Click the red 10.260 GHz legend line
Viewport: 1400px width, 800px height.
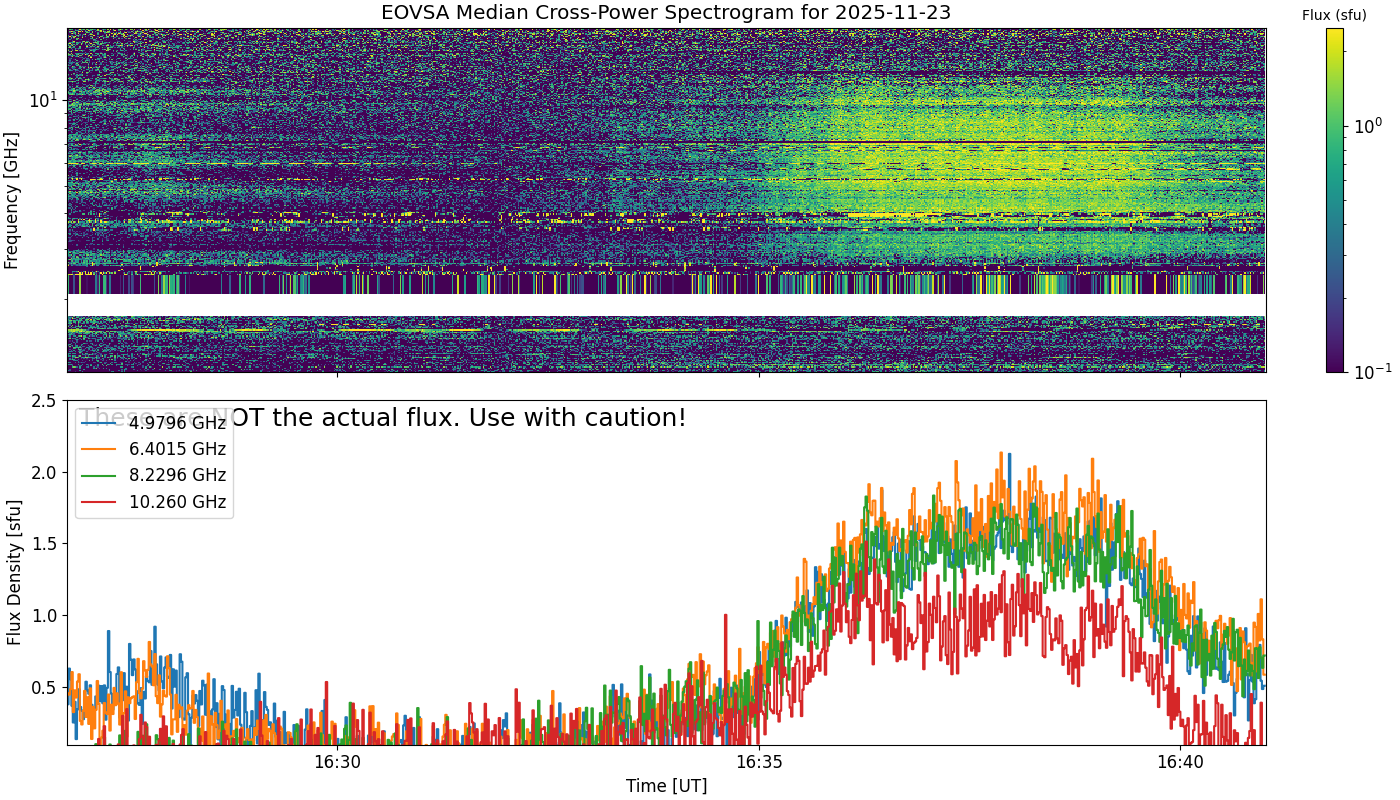100,502
